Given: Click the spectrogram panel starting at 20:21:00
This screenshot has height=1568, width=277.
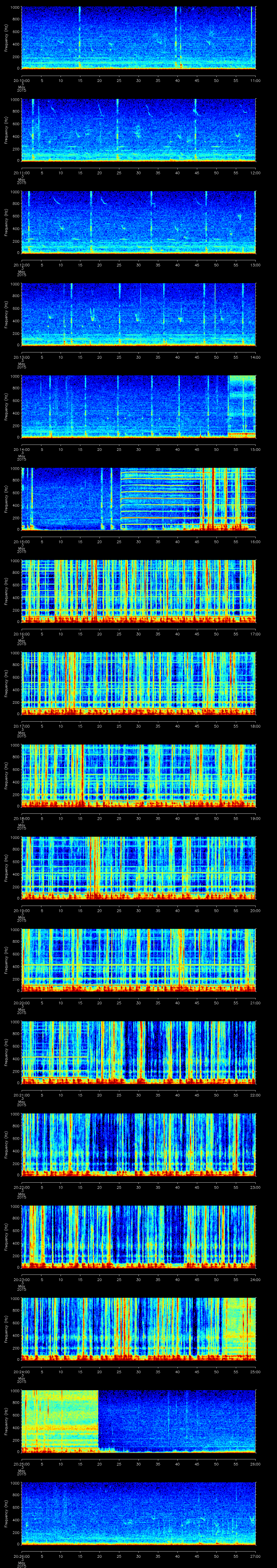Looking at the screenshot, I should coord(139,1052).
